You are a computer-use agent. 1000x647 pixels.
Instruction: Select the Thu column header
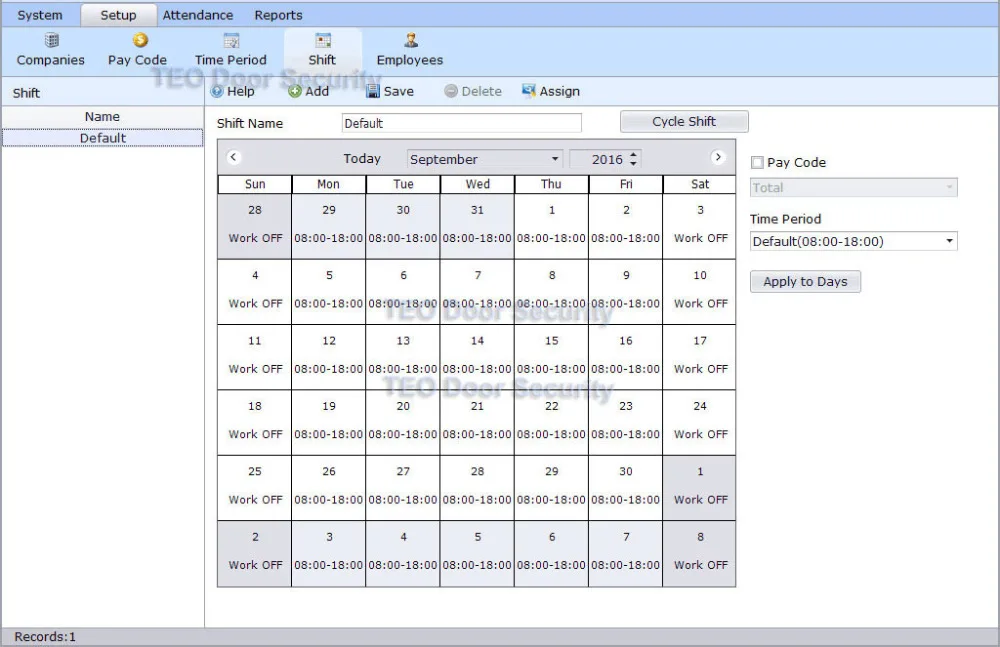(x=552, y=184)
